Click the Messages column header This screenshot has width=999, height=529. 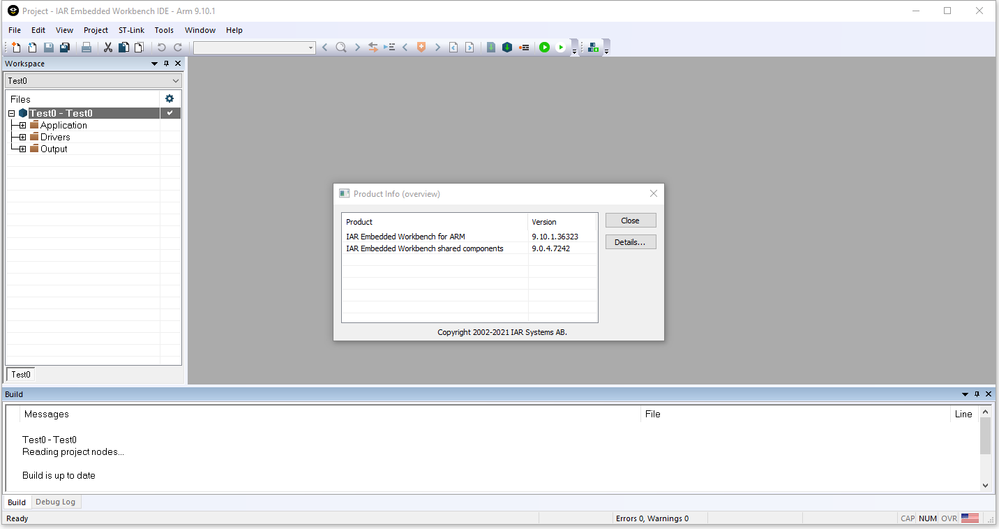(331, 414)
